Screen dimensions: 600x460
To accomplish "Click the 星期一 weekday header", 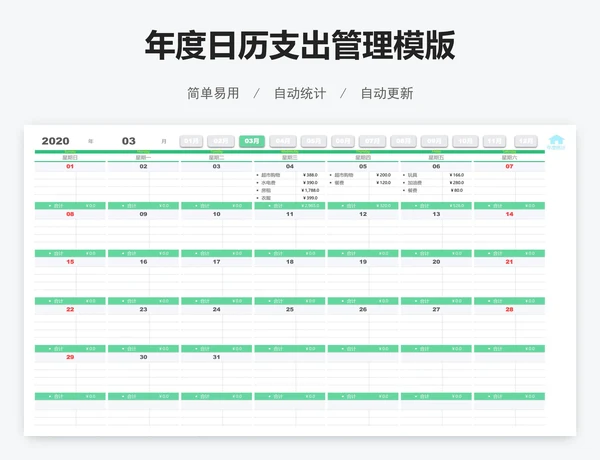I will point(143,157).
